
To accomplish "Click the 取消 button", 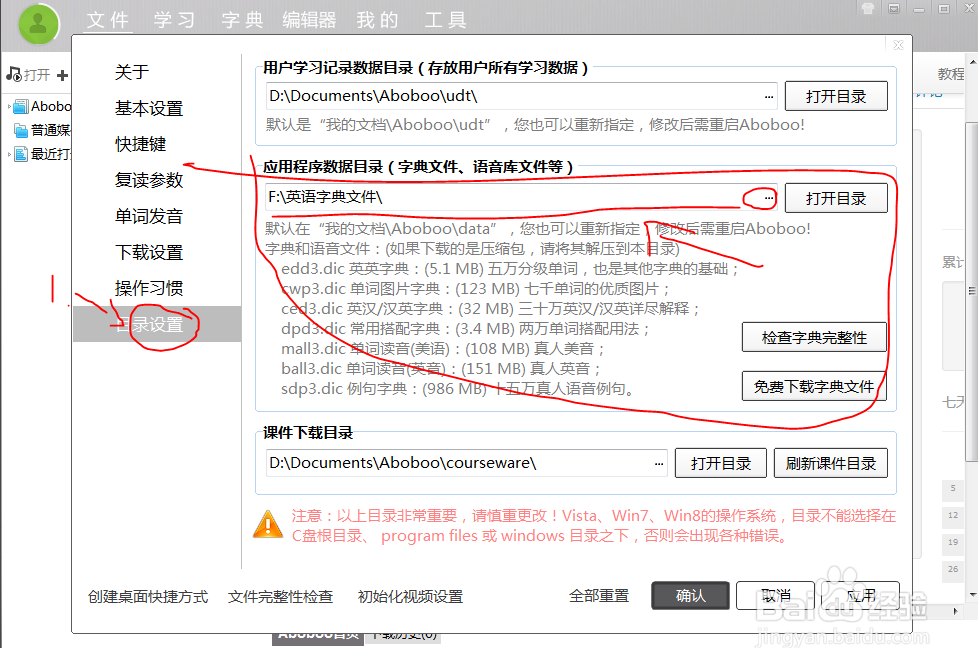I will (775, 596).
